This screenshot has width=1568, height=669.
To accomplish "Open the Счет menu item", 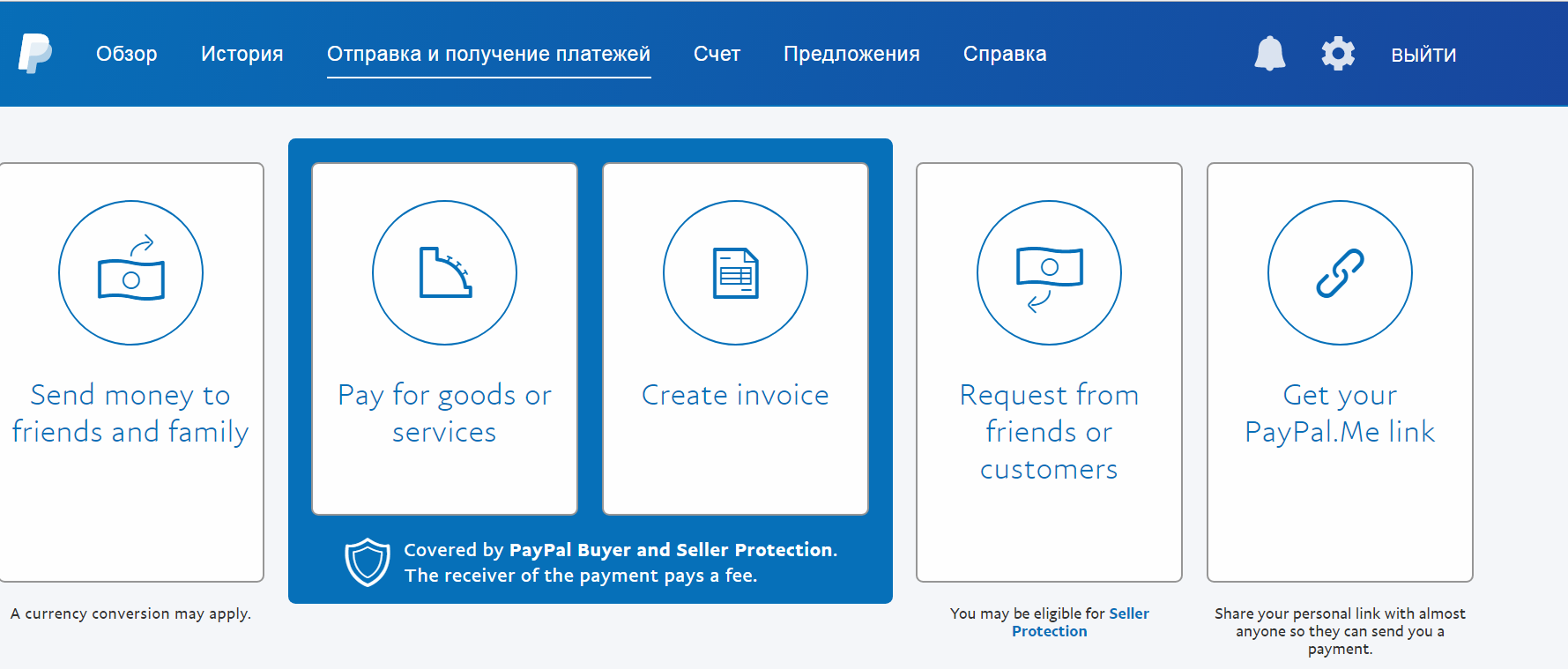I will pos(717,54).
